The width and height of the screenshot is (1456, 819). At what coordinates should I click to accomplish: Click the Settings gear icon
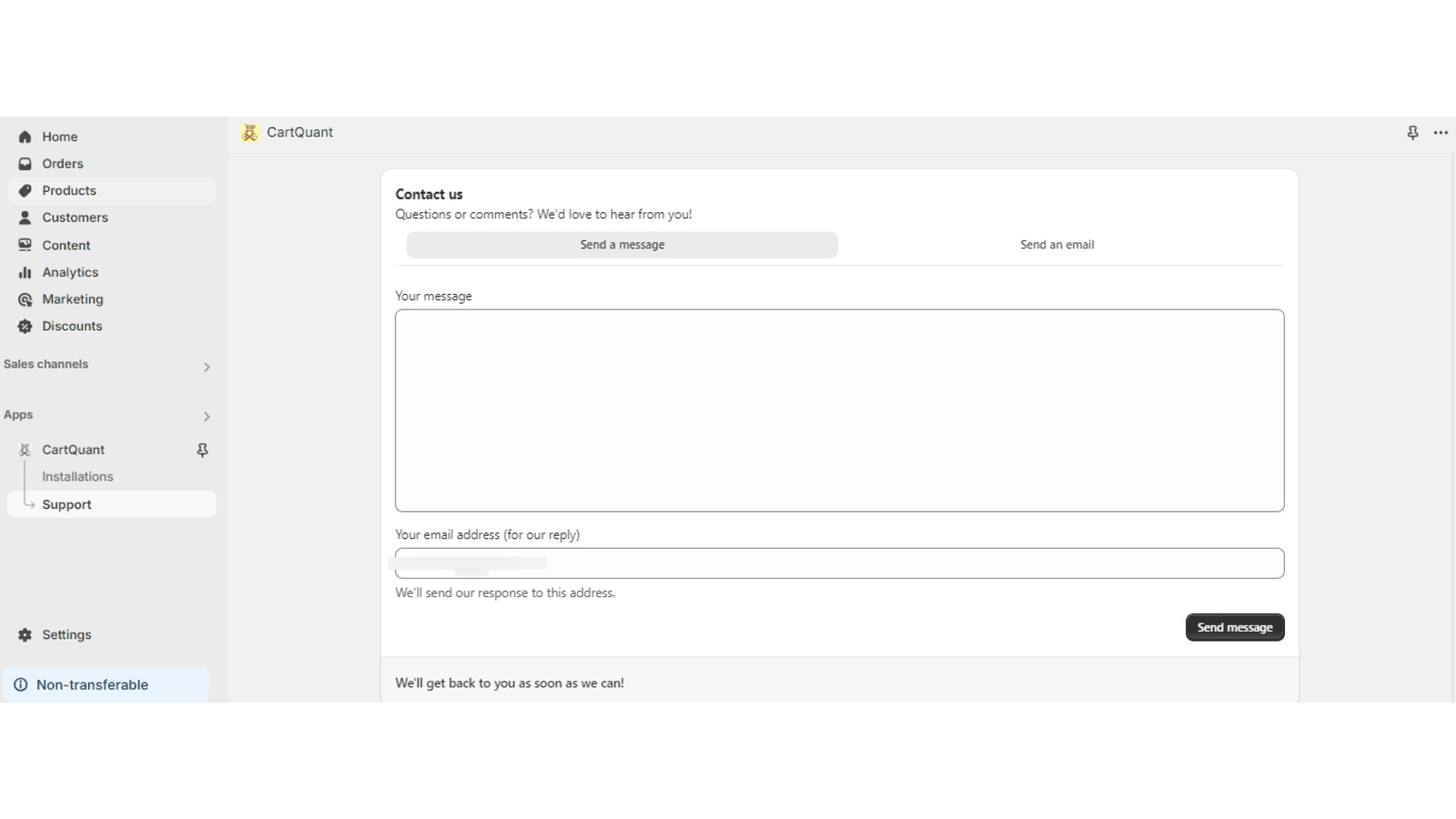pos(25,635)
